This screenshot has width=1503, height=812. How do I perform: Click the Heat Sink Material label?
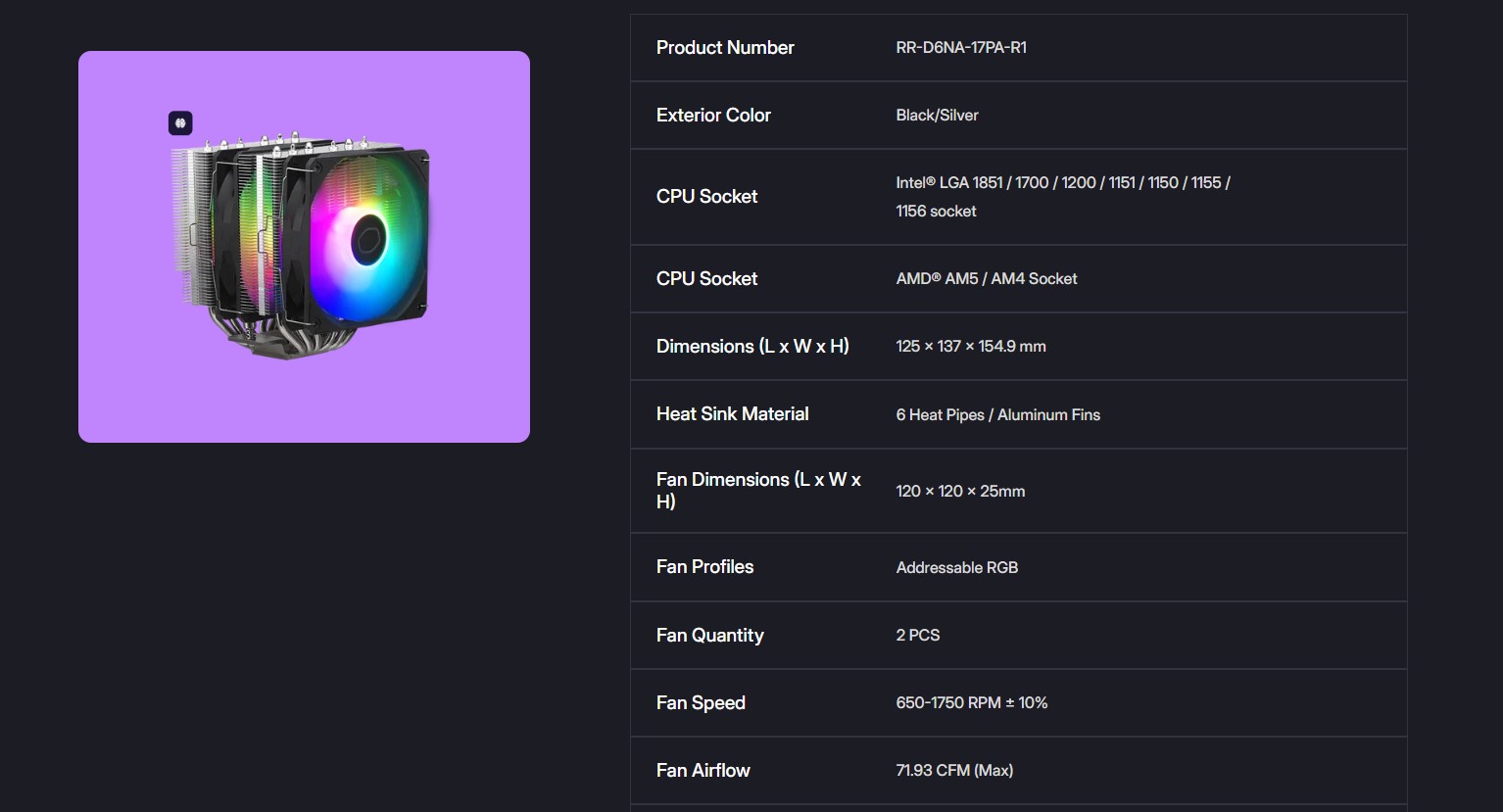(732, 413)
